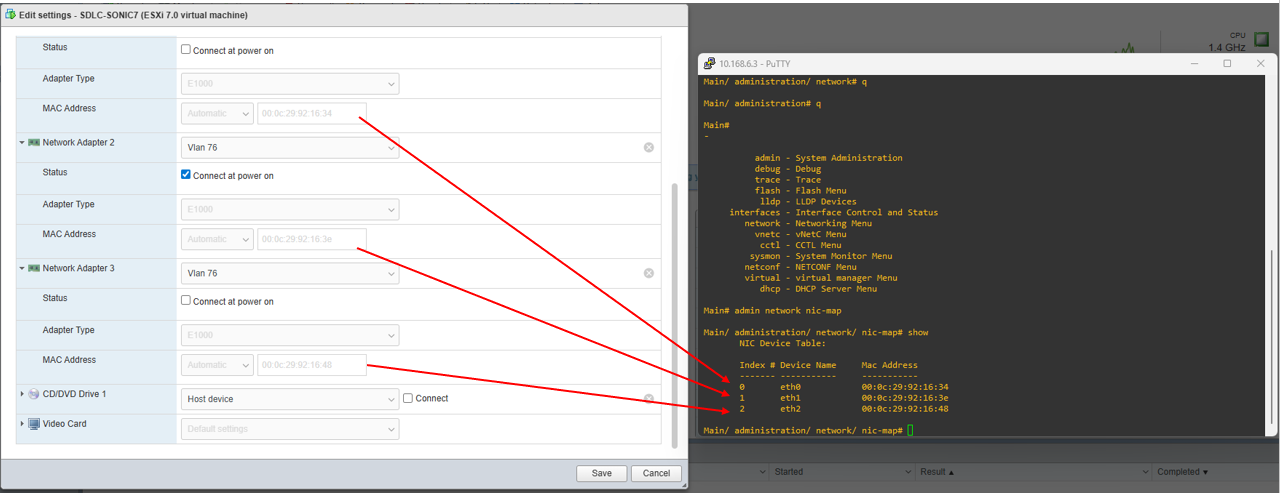Click Network Adapter 2 label
1280x493 pixels.
pyautogui.click(x=78, y=143)
